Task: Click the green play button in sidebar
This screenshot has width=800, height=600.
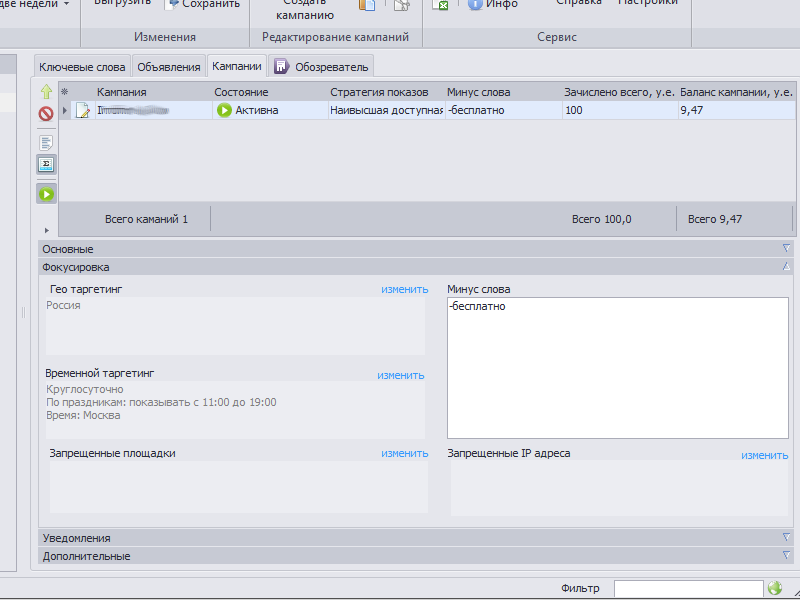Action: tap(46, 194)
